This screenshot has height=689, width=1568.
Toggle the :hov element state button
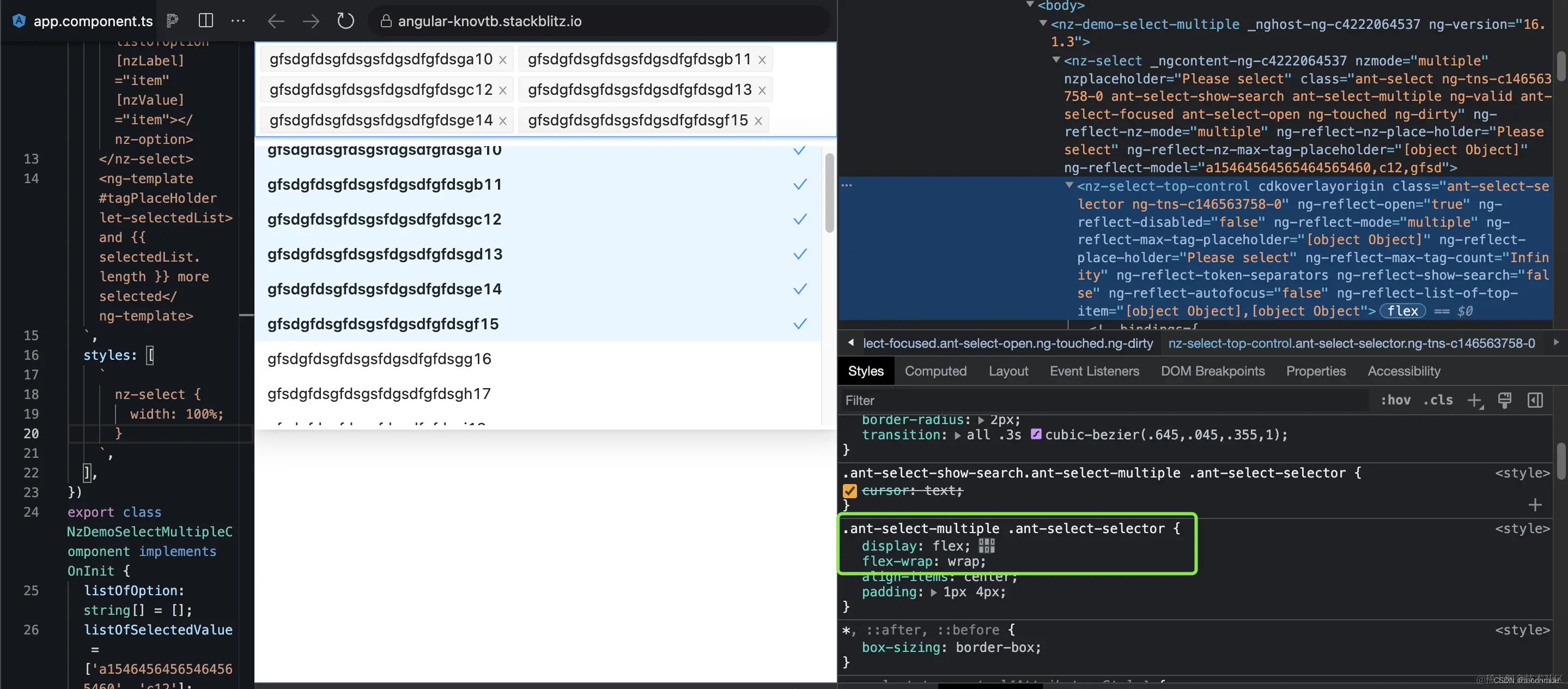click(x=1395, y=400)
